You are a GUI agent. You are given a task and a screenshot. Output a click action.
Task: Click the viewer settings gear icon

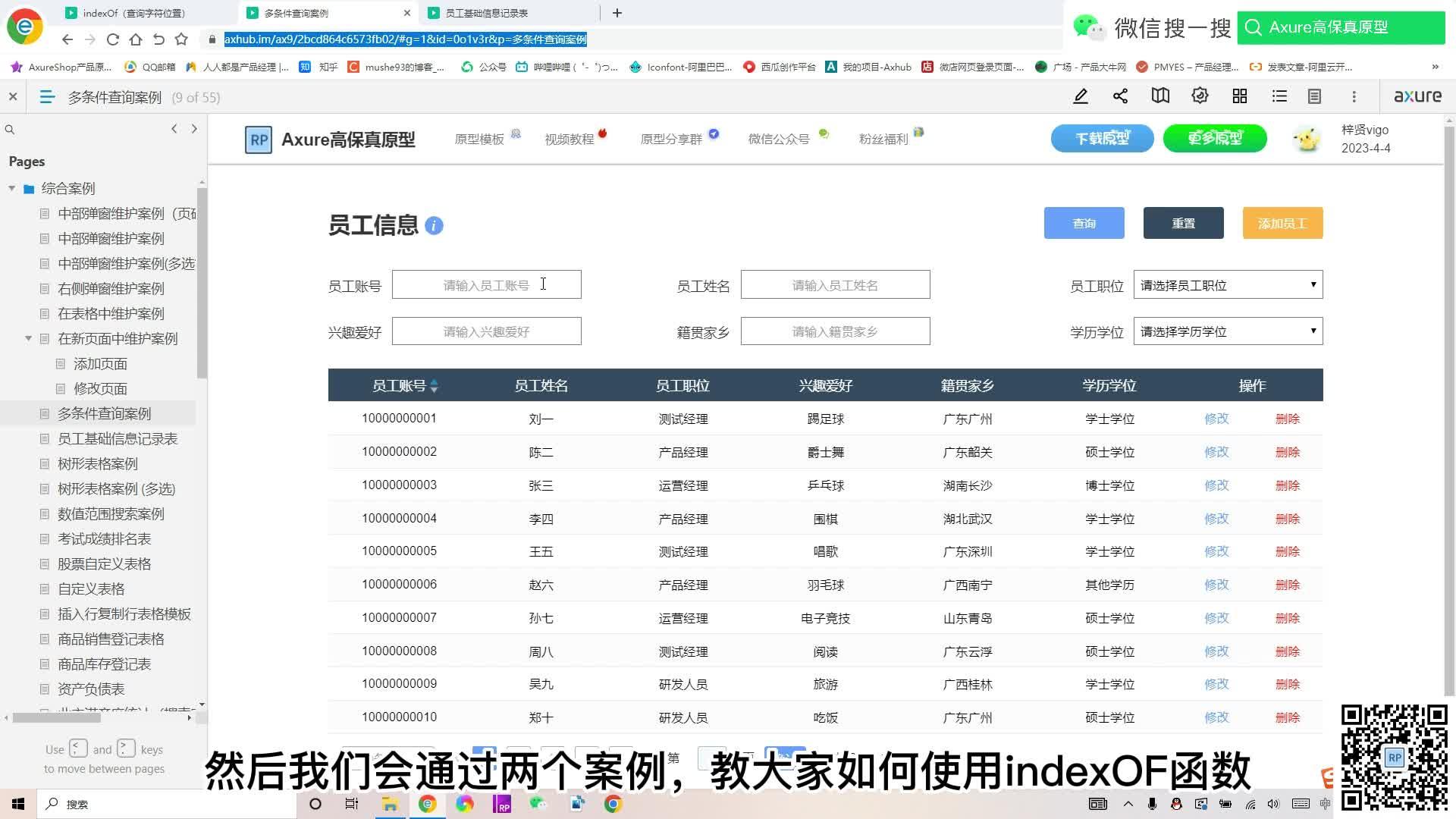tap(1199, 96)
